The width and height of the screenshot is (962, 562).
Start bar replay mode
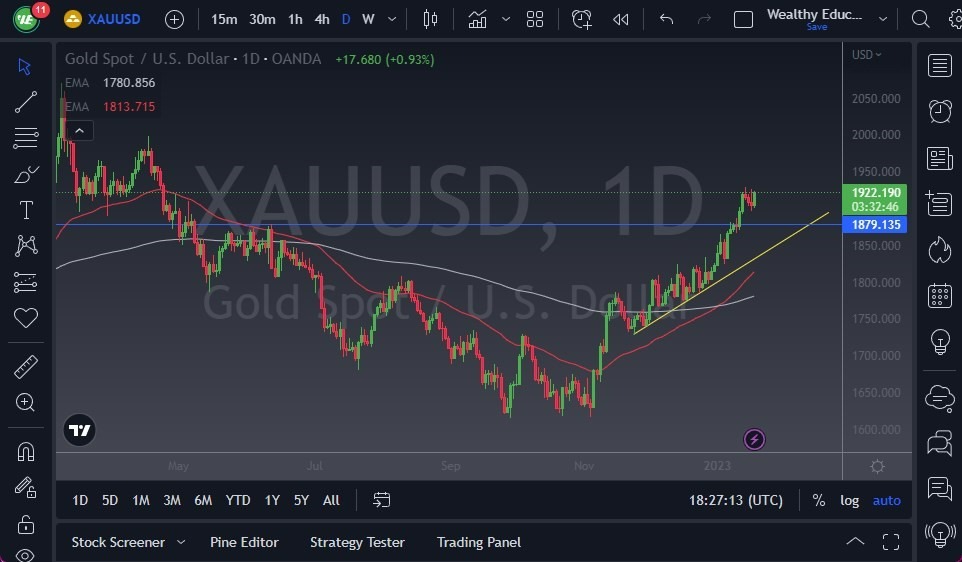coord(620,20)
